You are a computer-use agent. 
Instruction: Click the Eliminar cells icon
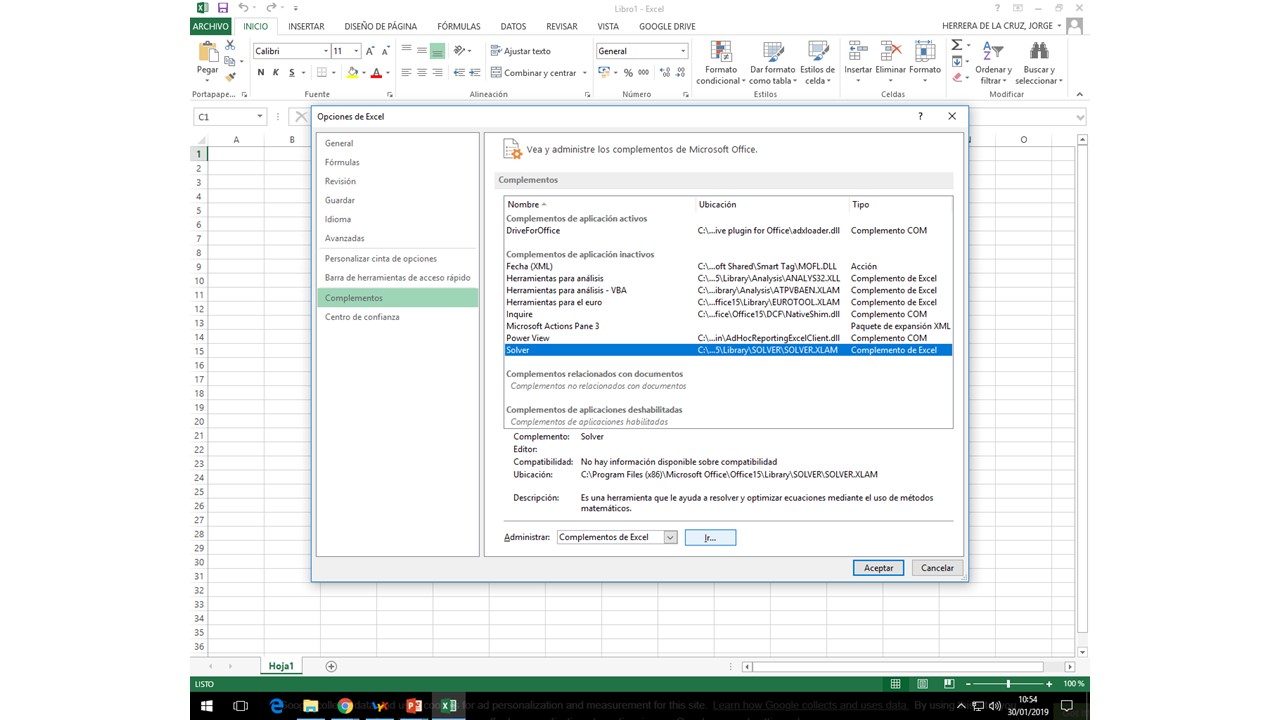(x=890, y=52)
